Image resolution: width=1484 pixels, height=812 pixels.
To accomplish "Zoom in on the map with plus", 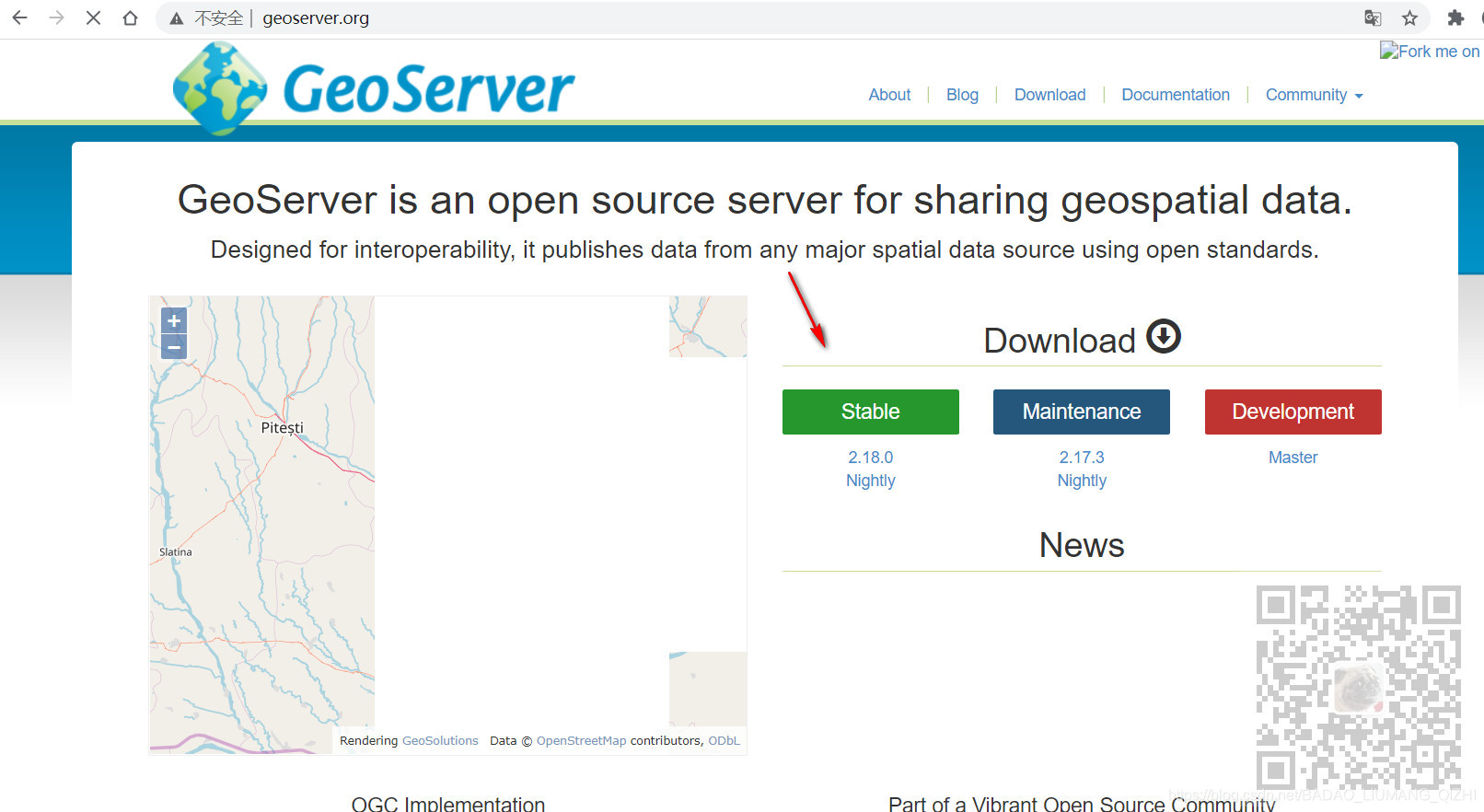I will (174, 320).
